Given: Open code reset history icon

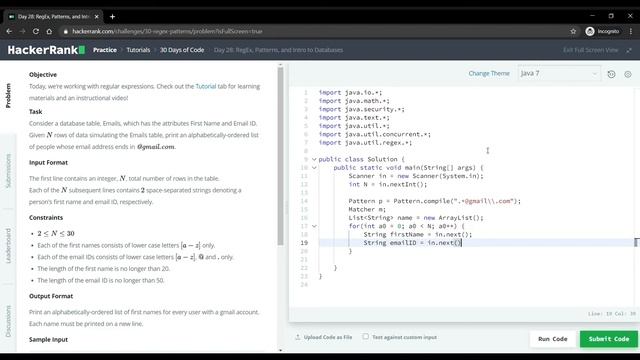Looking at the screenshot, I should pos(611,74).
